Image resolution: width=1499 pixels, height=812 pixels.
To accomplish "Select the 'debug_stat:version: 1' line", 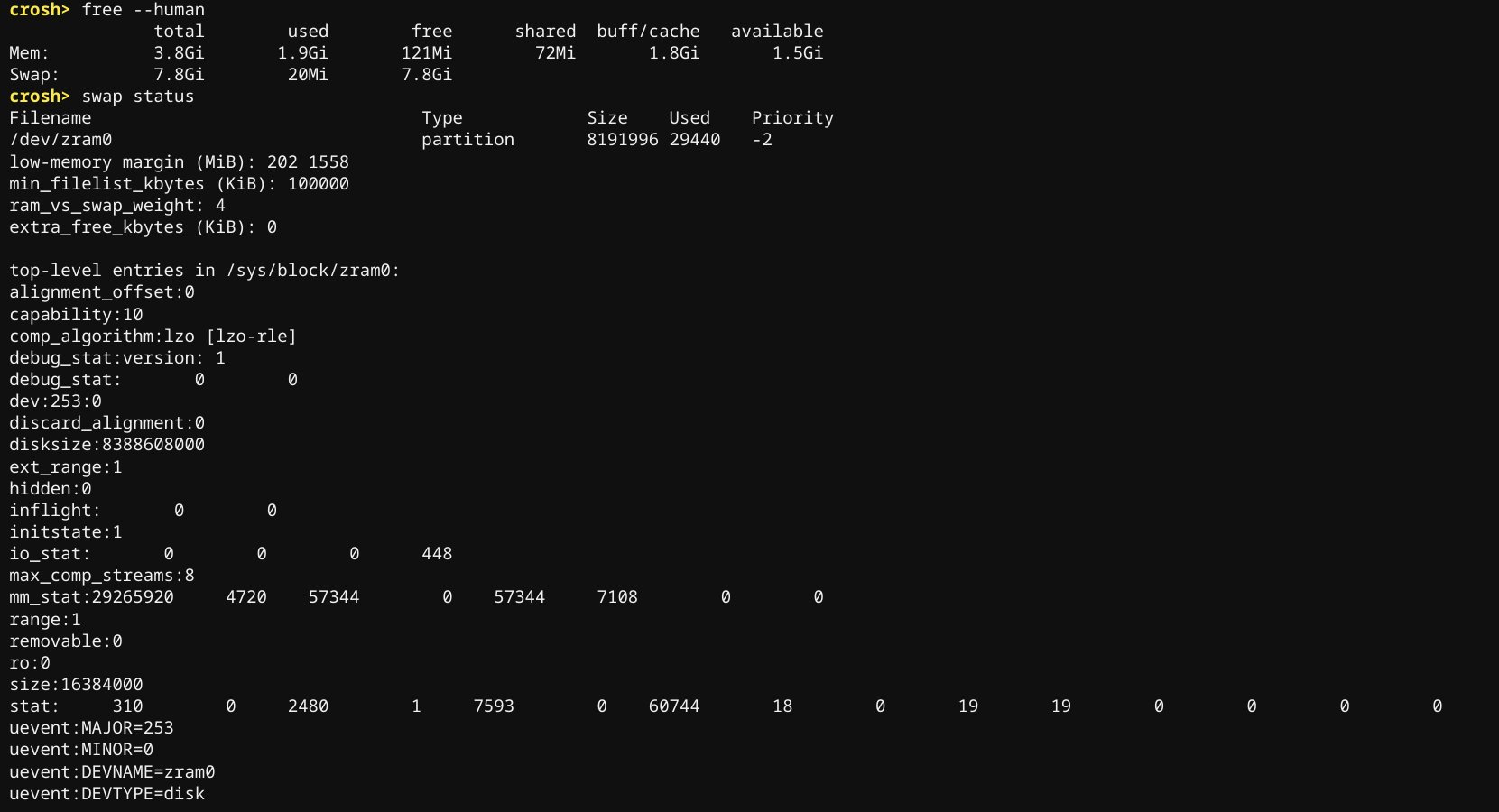I will click(x=117, y=358).
